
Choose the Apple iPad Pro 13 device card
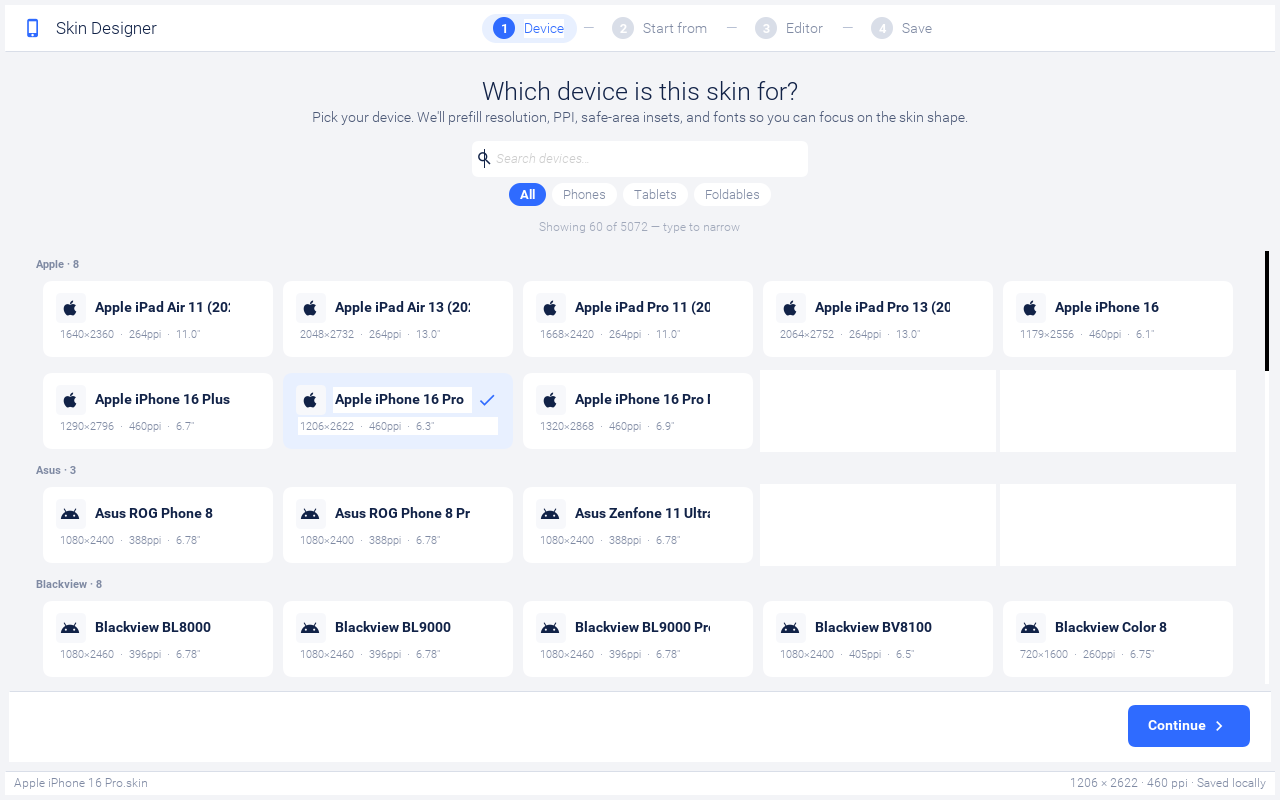pyautogui.click(x=878, y=319)
